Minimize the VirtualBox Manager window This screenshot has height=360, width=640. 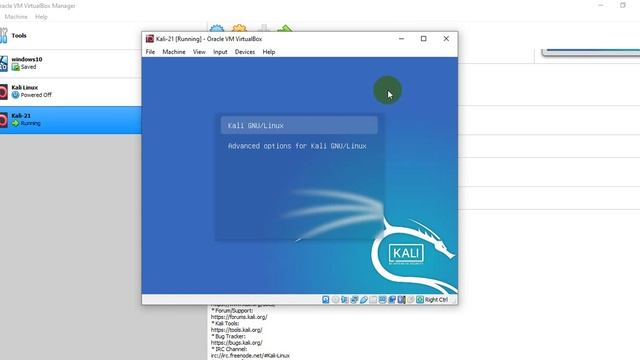600,5
